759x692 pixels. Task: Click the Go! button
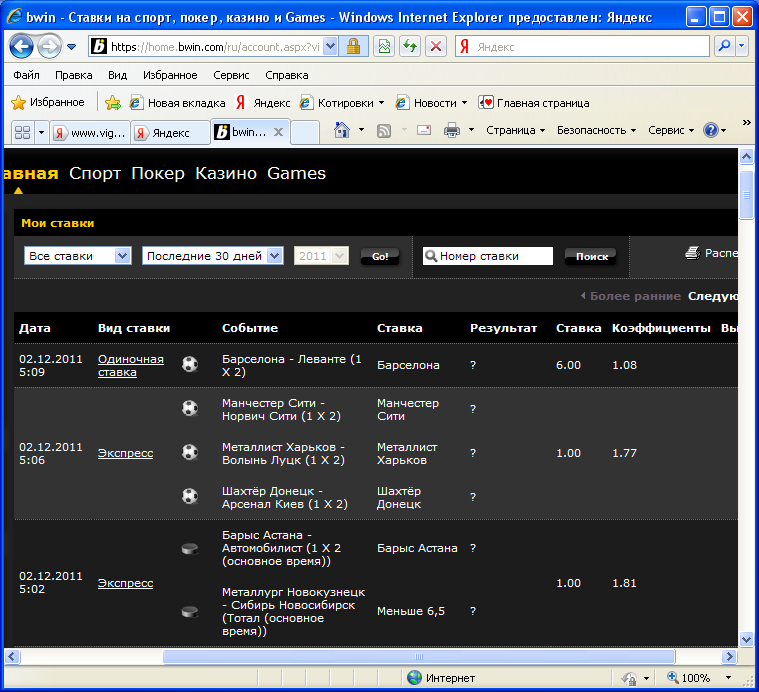[380, 256]
